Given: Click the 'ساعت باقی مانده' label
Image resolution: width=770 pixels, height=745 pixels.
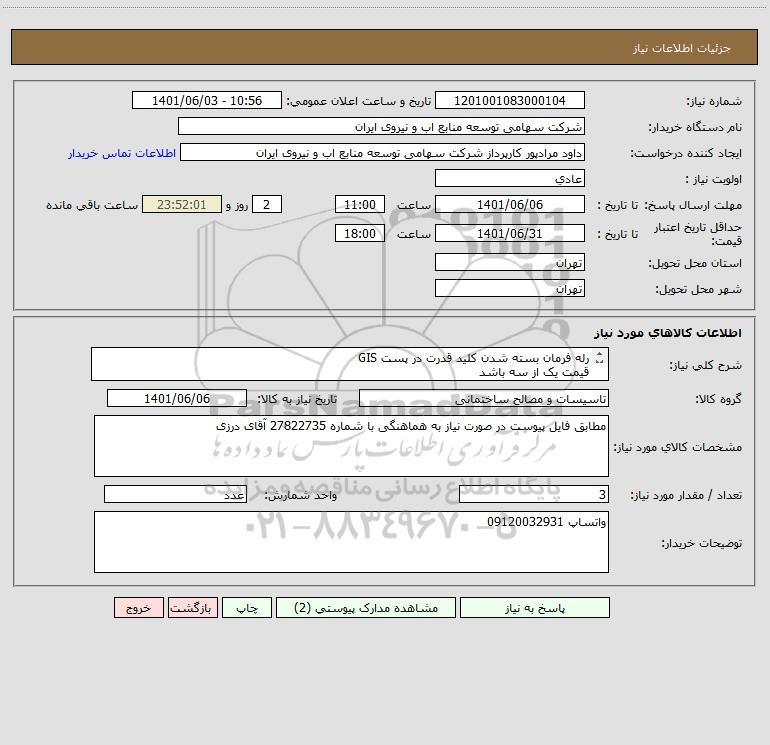Looking at the screenshot, I should (92, 205).
